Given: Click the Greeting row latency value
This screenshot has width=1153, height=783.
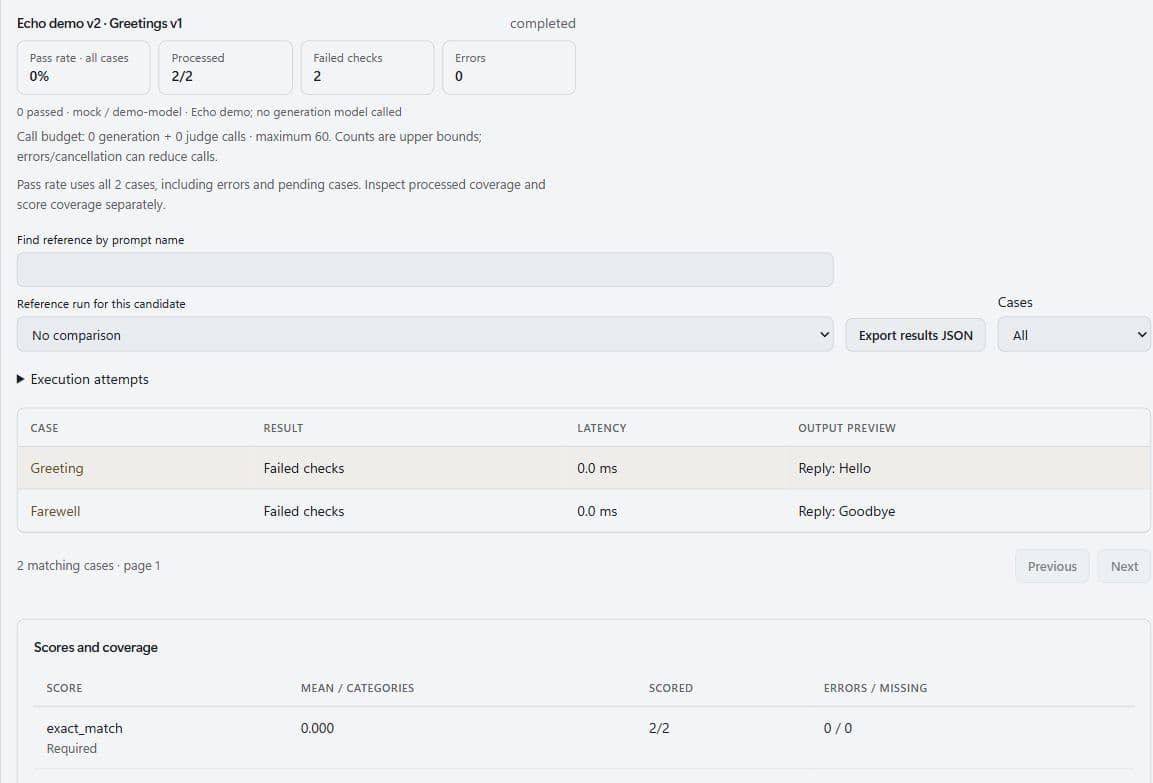Looking at the screenshot, I should tap(596, 468).
